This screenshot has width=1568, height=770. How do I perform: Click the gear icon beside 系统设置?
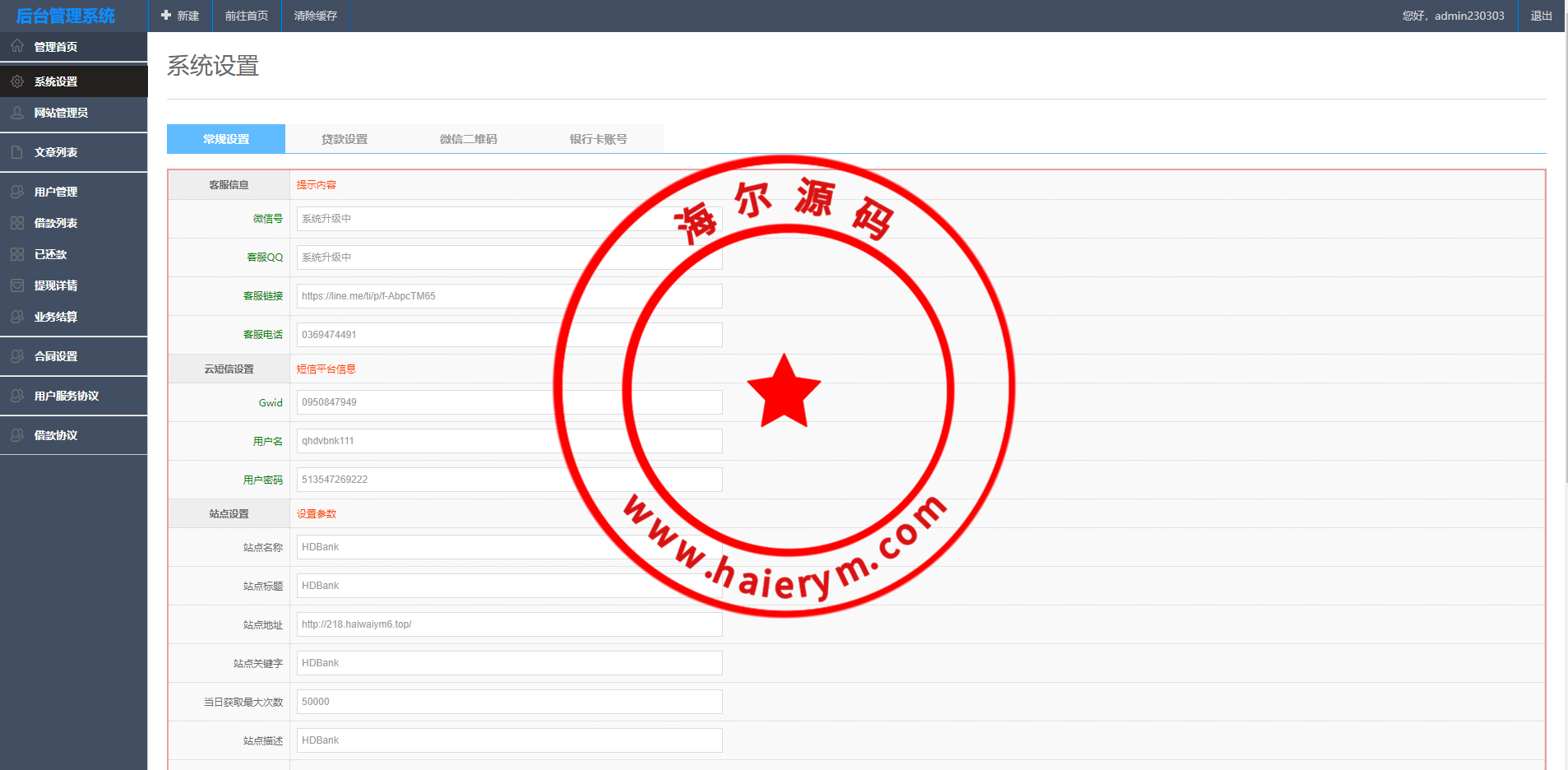click(x=17, y=81)
